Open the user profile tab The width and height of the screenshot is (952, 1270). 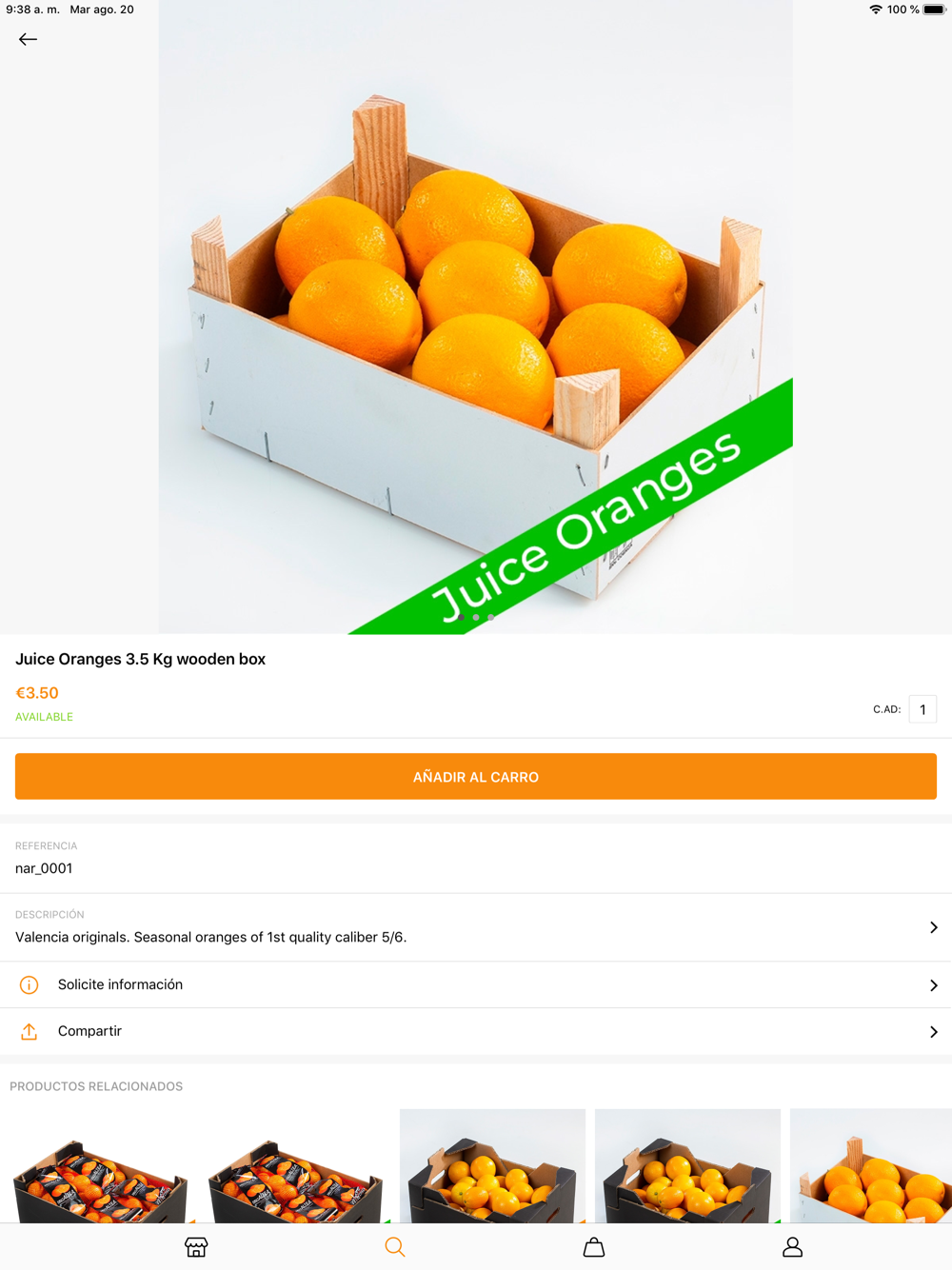click(x=792, y=1247)
